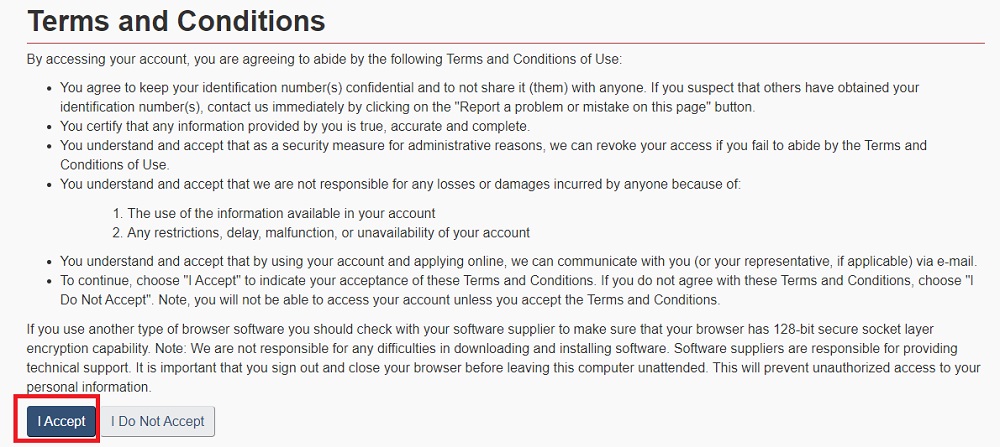Select the bullet about keeping identification numbers confidential
Image resolution: width=1000 pixels, height=447 pixels.
490,97
